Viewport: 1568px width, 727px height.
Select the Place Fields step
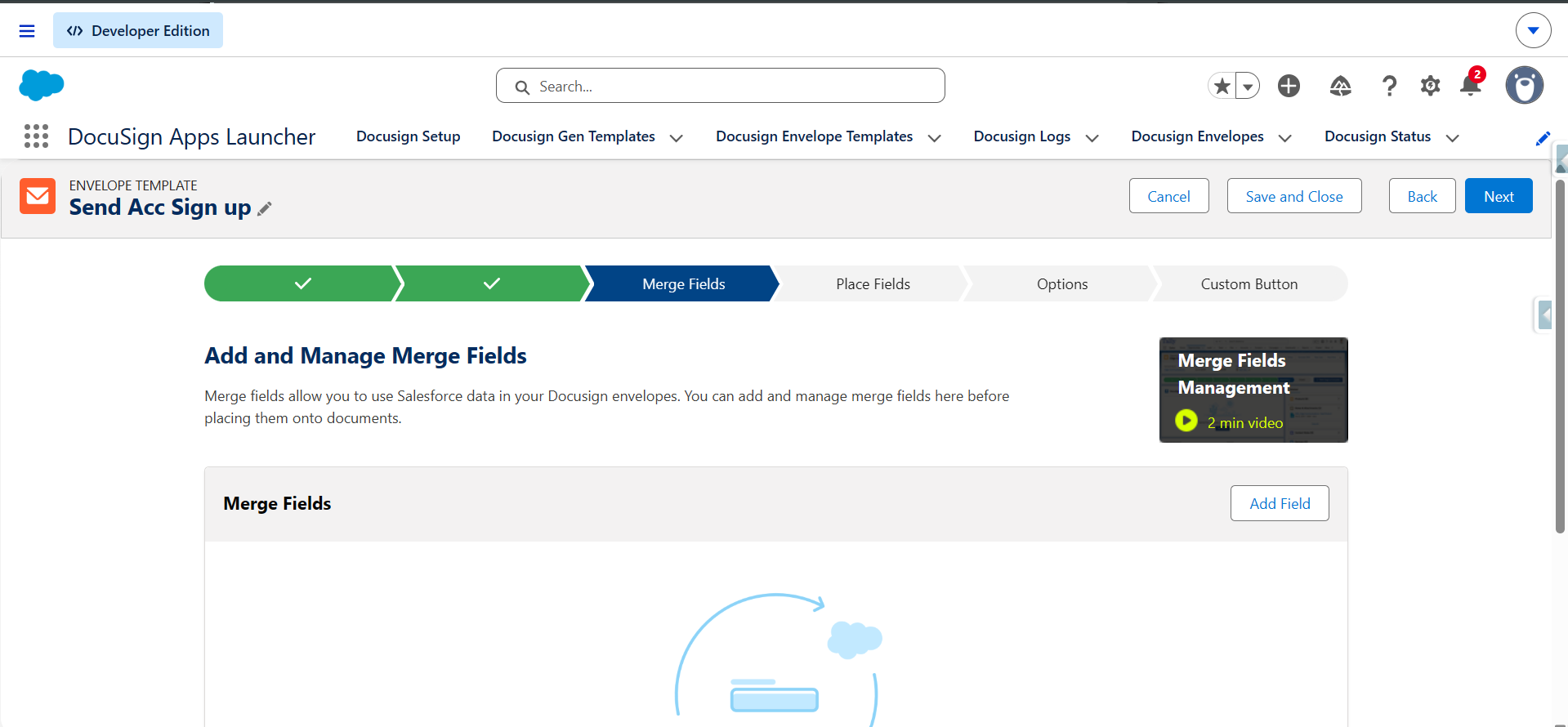(873, 283)
